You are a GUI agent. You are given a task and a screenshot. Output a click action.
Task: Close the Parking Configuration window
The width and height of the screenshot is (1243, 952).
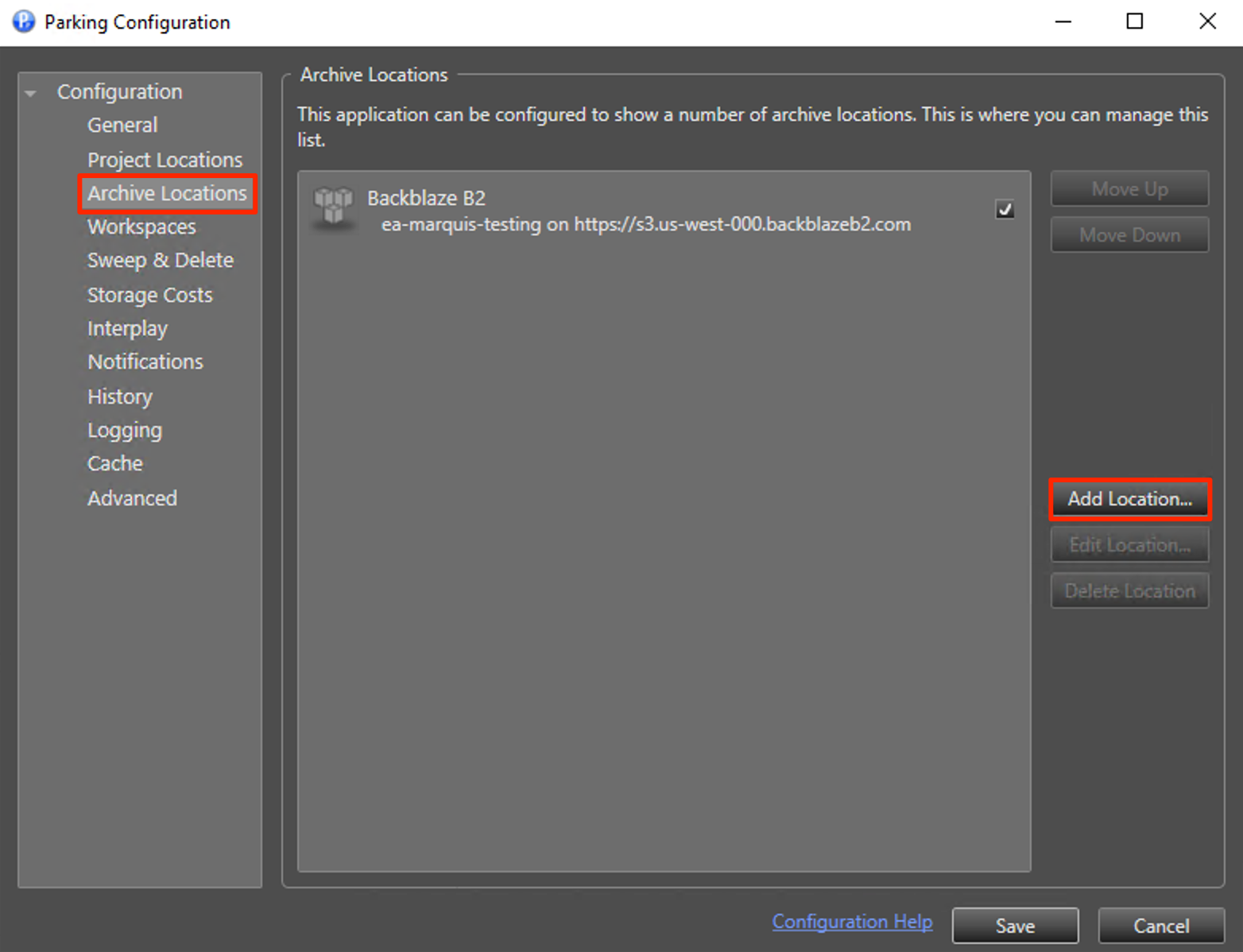[x=1207, y=21]
